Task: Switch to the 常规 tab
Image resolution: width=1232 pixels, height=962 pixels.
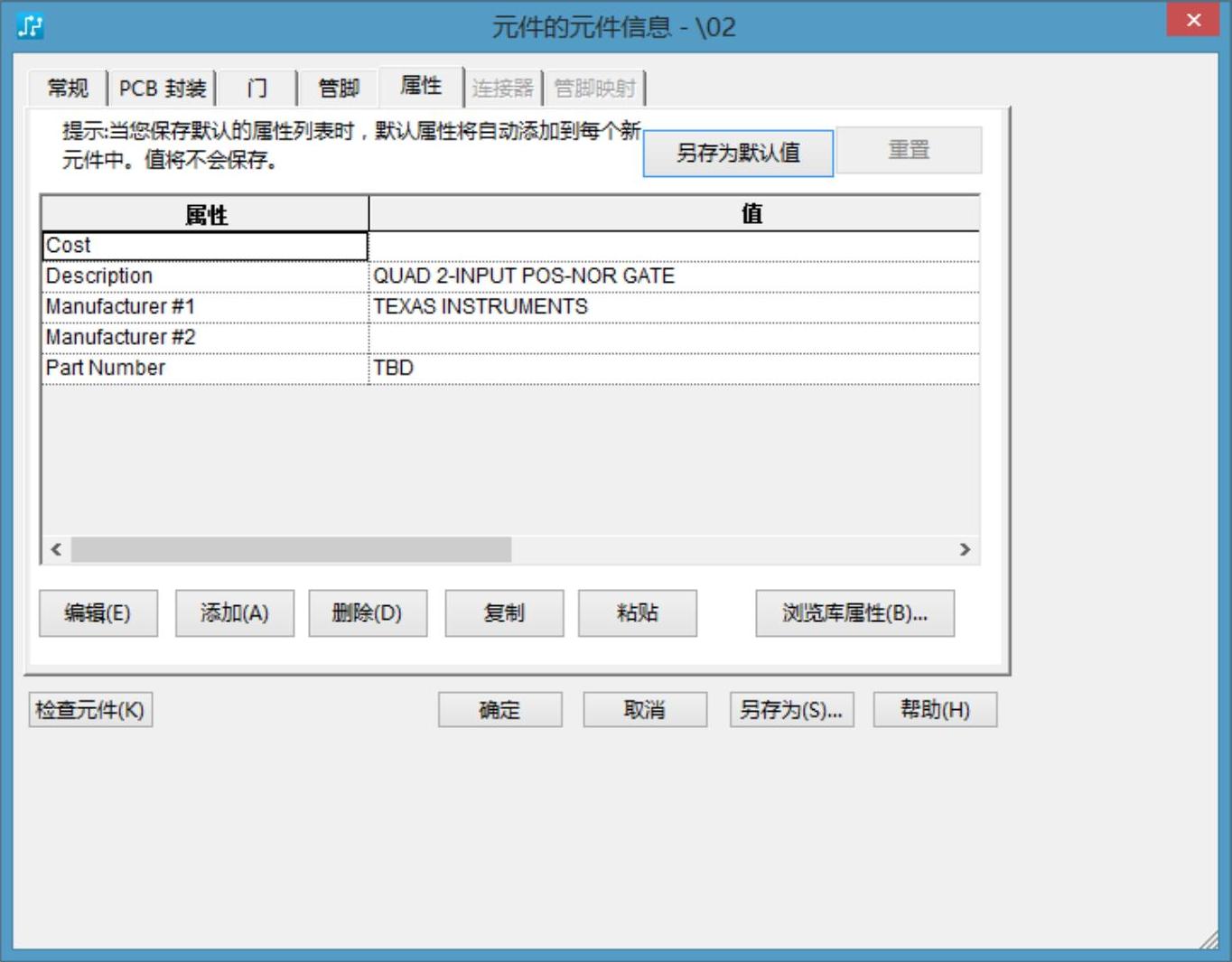Action: click(68, 89)
